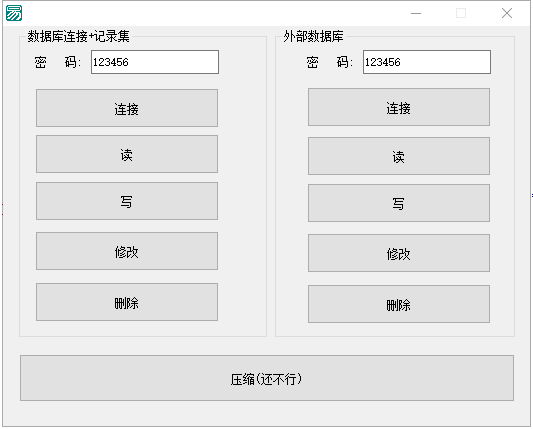Click 读 button in 外部数据库 group
The height and width of the screenshot is (429, 533).
[x=399, y=156]
